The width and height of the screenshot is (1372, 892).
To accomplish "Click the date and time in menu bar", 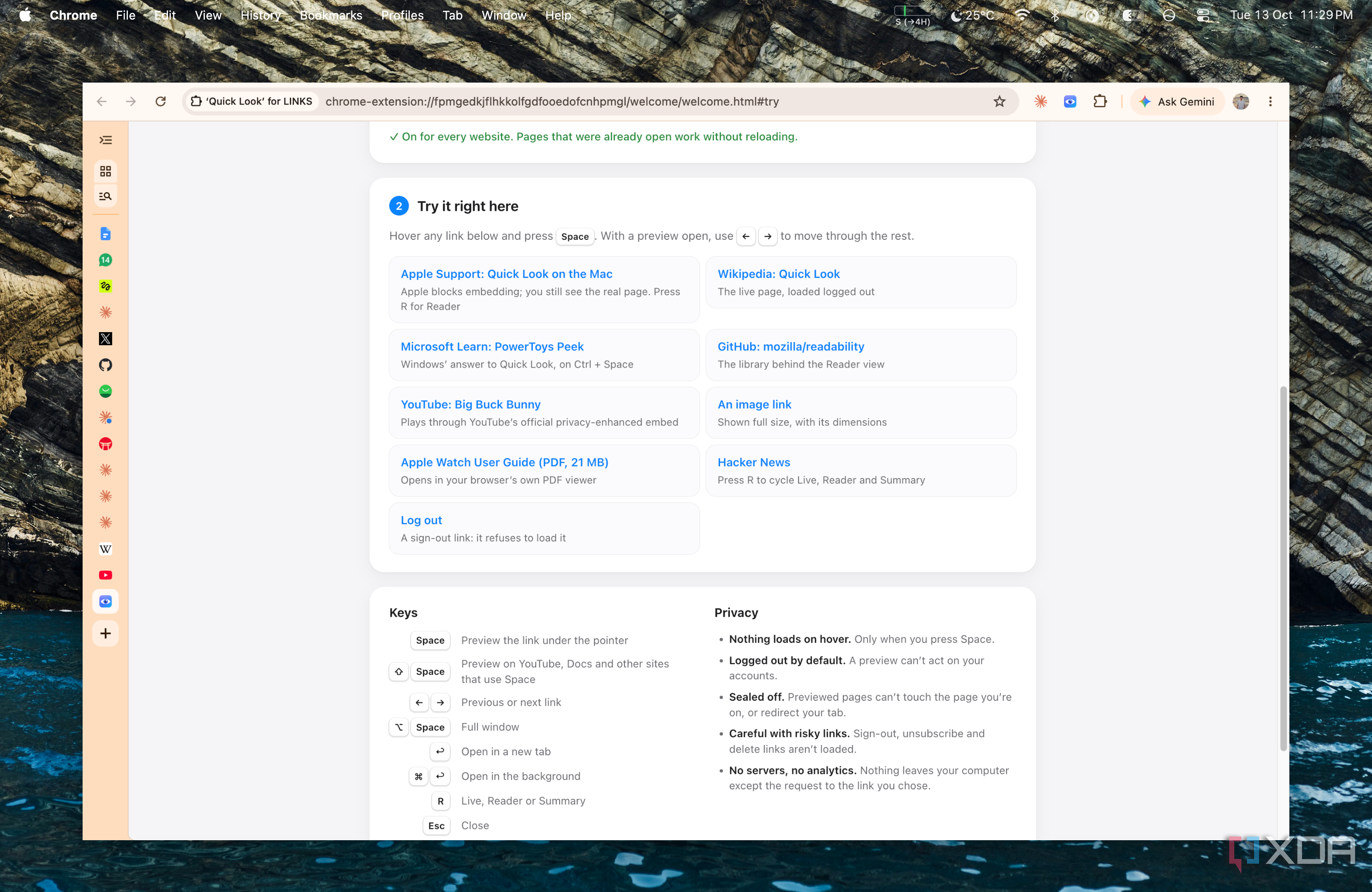I will (1291, 15).
